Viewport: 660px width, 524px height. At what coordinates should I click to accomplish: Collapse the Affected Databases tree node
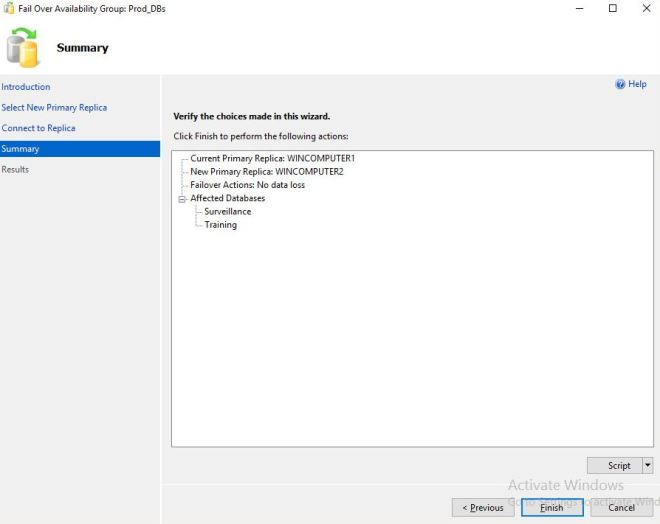point(182,198)
